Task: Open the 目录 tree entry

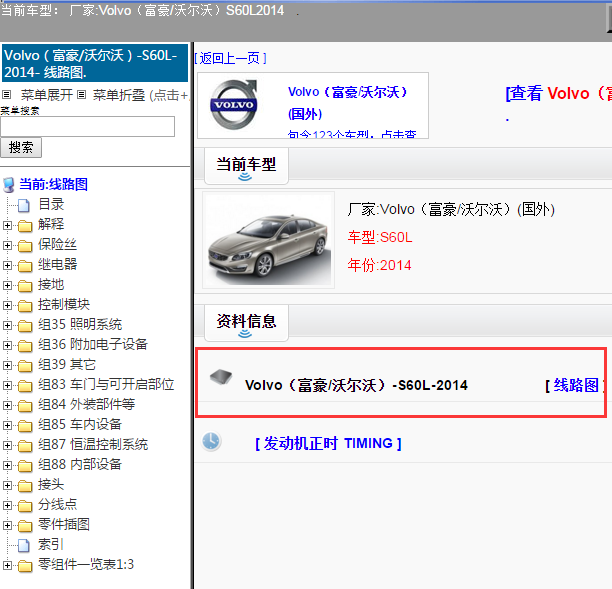Action: pyautogui.click(x=51, y=204)
